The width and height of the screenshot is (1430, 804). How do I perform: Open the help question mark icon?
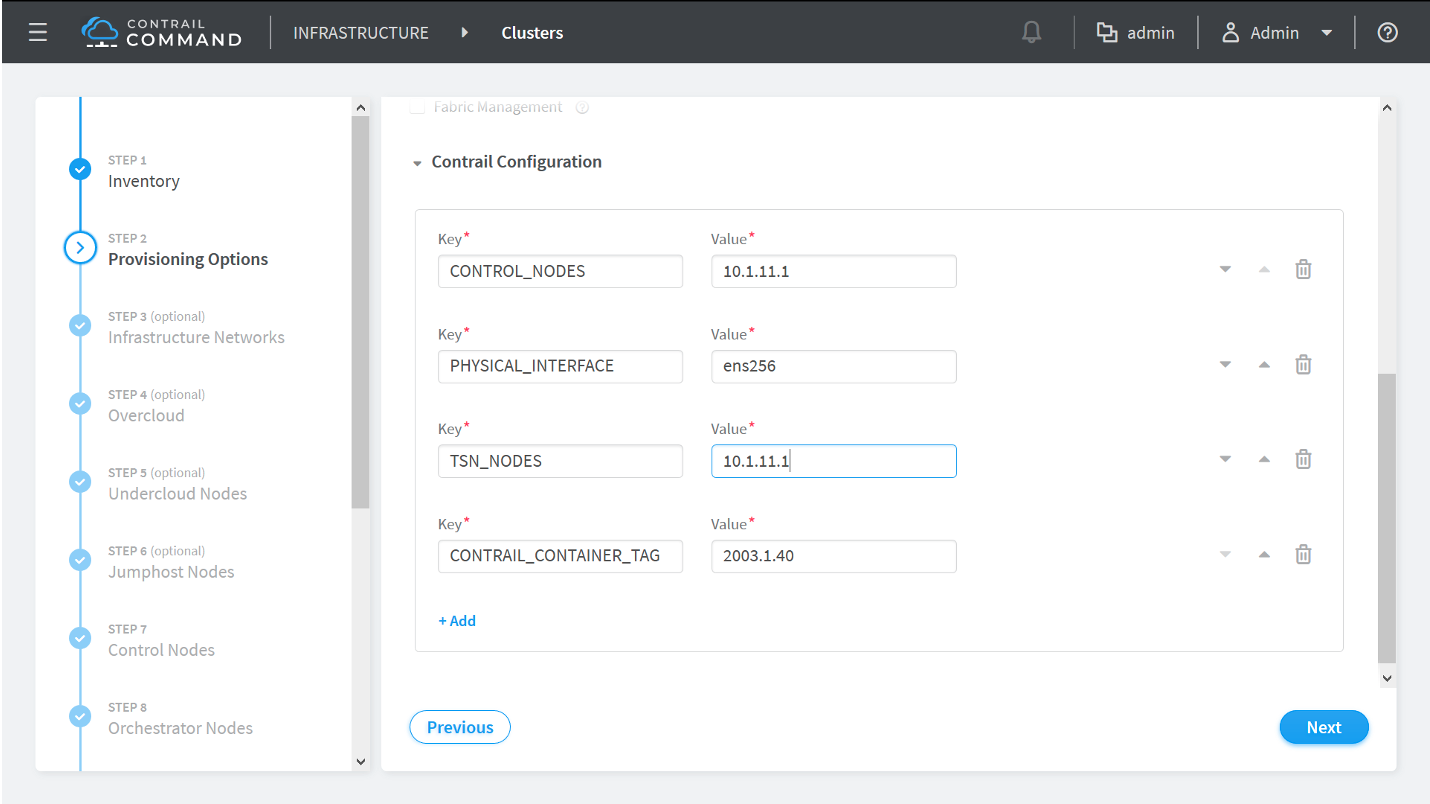pyautogui.click(x=1387, y=33)
